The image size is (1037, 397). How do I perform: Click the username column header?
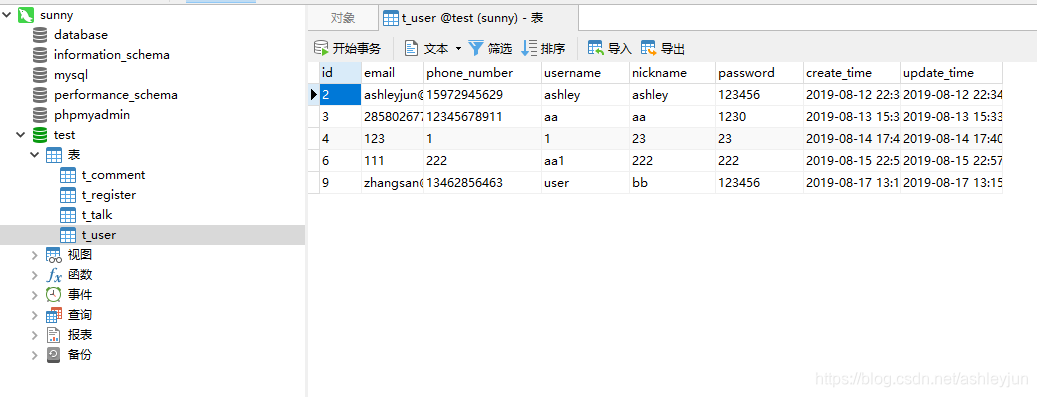pyautogui.click(x=585, y=73)
